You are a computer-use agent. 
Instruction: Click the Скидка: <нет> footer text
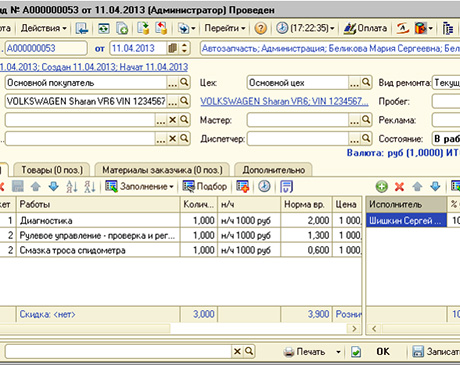point(48,314)
